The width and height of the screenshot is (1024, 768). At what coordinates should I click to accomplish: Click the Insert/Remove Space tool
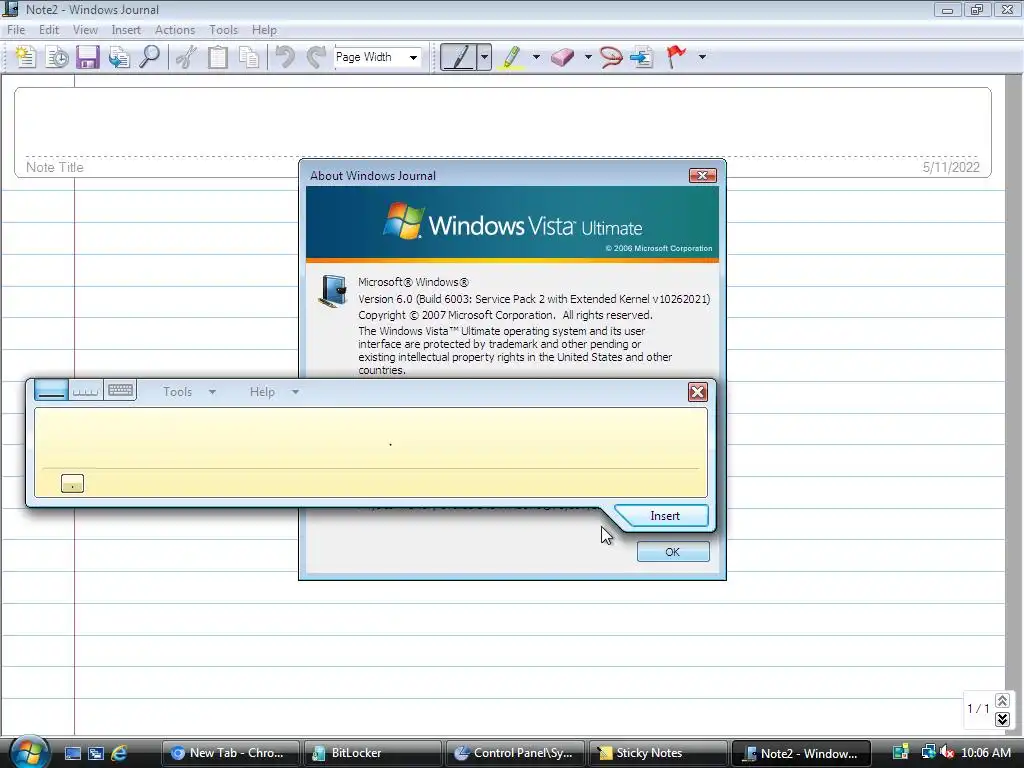(642, 57)
